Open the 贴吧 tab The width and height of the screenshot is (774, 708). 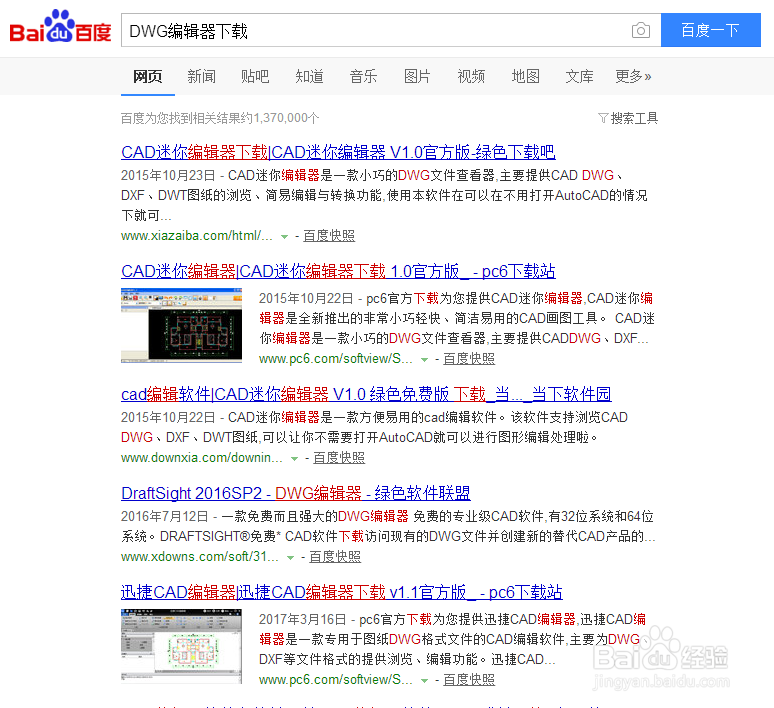pyautogui.click(x=255, y=77)
